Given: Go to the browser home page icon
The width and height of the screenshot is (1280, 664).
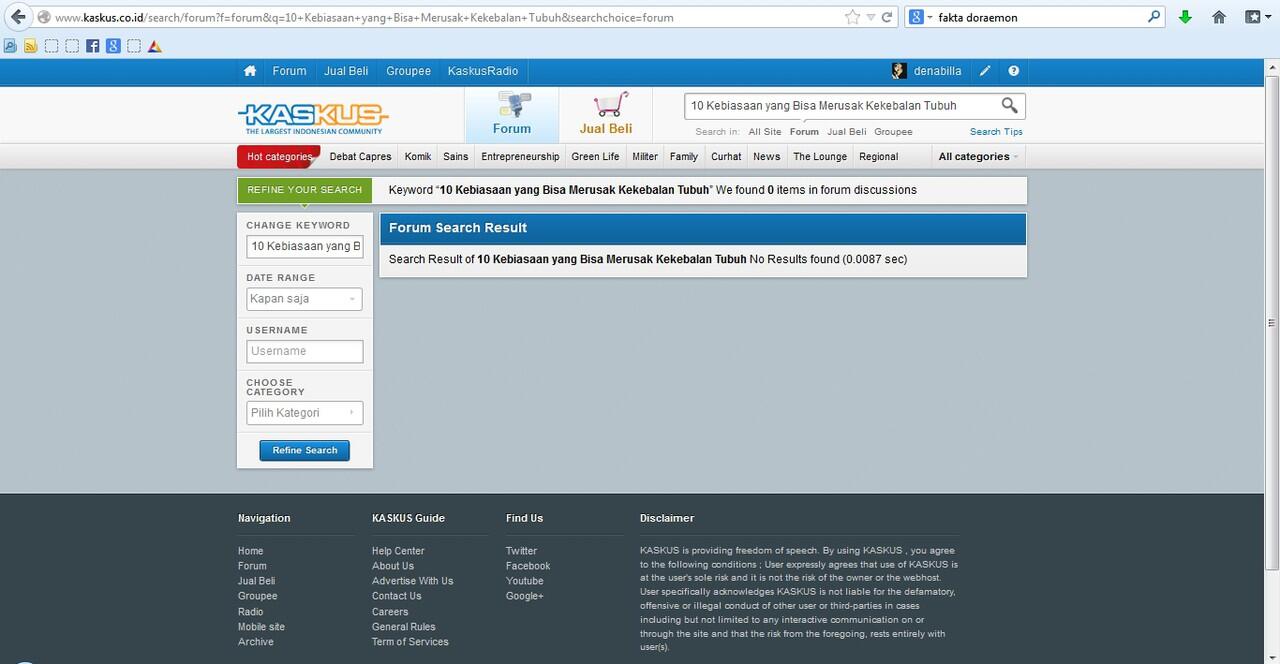Looking at the screenshot, I should 1219,17.
